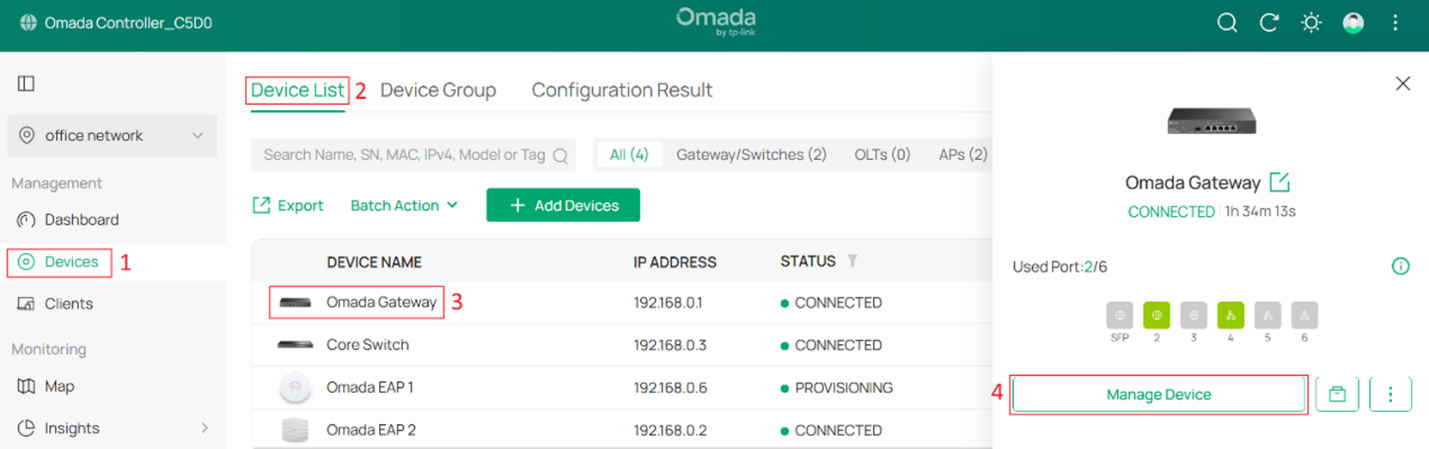The height and width of the screenshot is (449, 1429).
Task: Click the STATUS column filter icon
Action: 852,261
